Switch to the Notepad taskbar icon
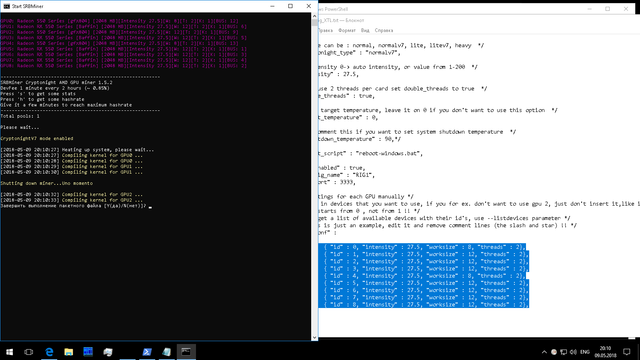 click(167, 351)
